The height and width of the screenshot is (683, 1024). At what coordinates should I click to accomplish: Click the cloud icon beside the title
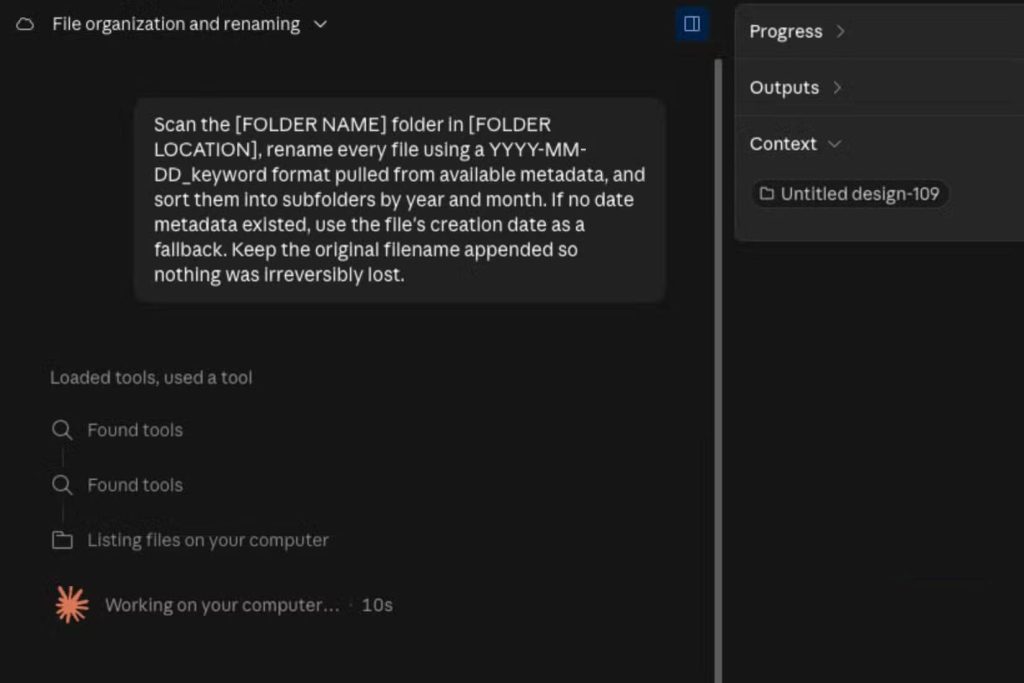(x=25, y=25)
